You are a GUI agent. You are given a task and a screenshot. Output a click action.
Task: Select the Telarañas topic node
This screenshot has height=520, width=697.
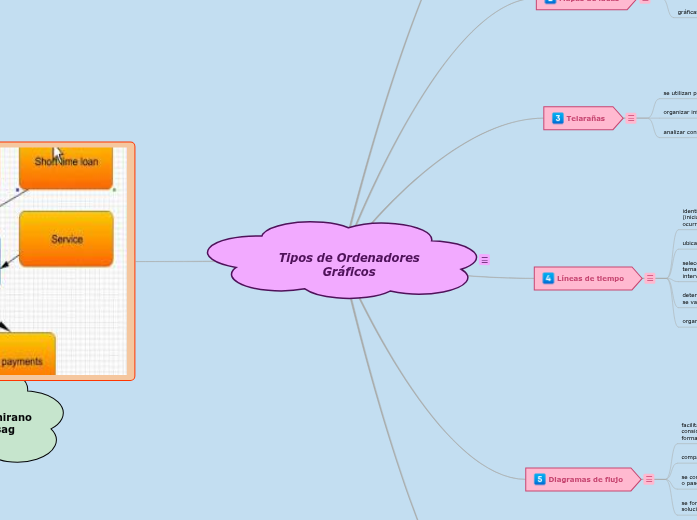point(586,118)
